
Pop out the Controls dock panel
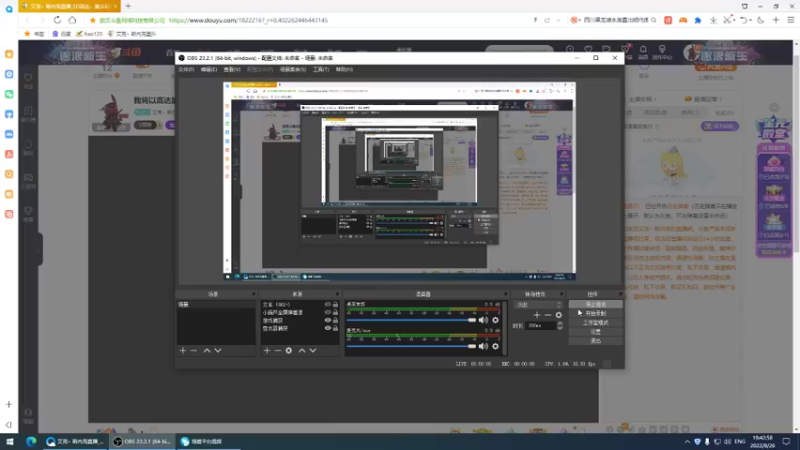click(620, 294)
